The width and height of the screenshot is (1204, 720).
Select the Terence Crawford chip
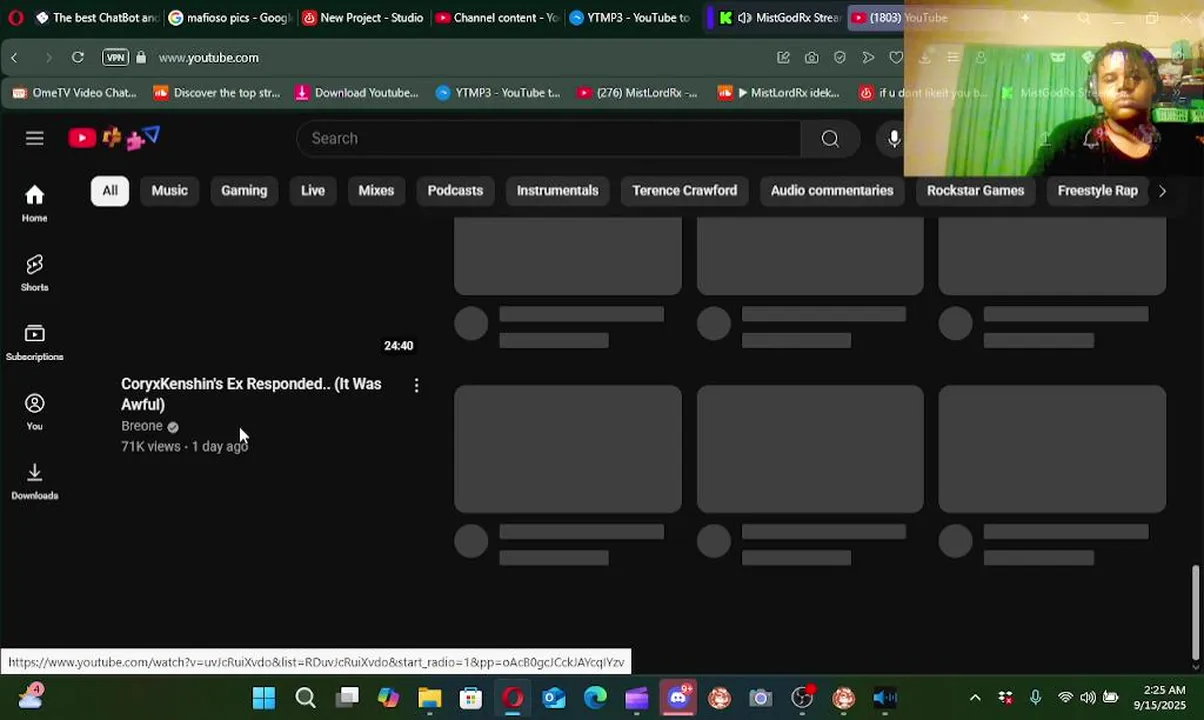684,190
